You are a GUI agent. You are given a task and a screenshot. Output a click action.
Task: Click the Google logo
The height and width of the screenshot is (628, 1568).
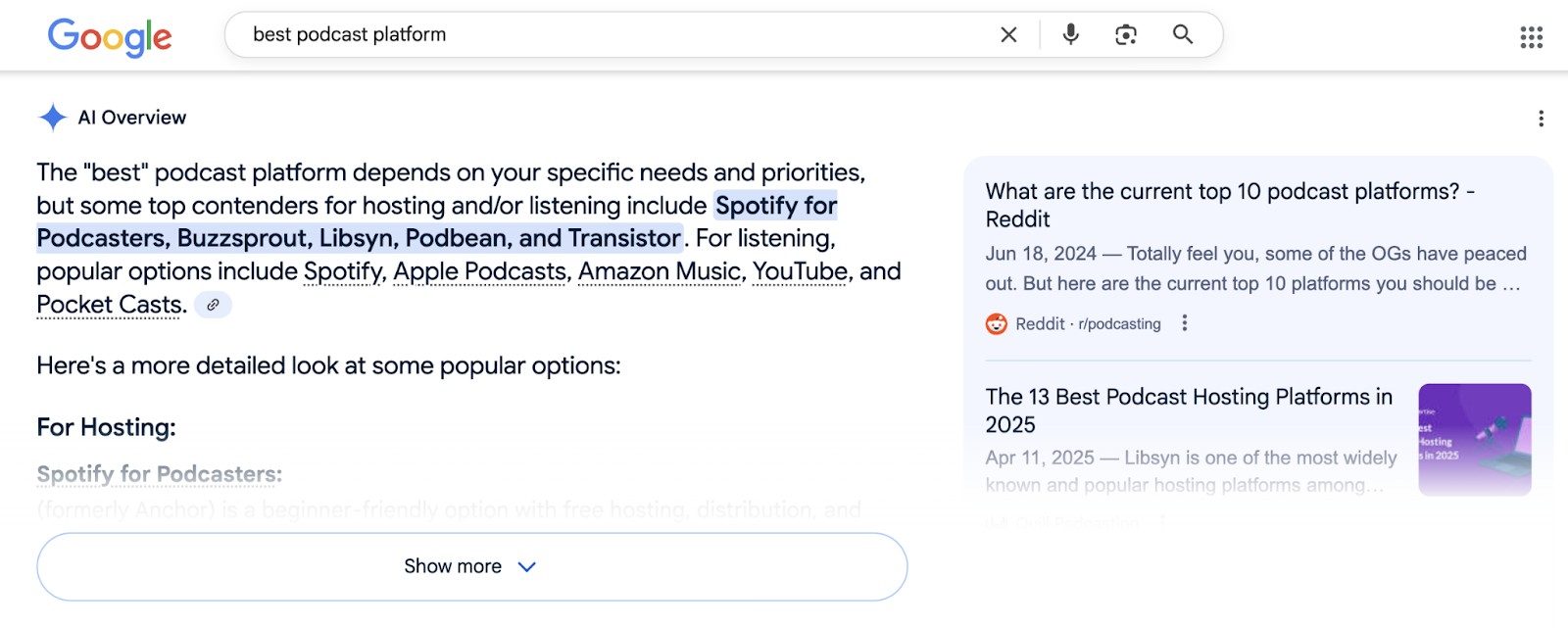tap(109, 36)
